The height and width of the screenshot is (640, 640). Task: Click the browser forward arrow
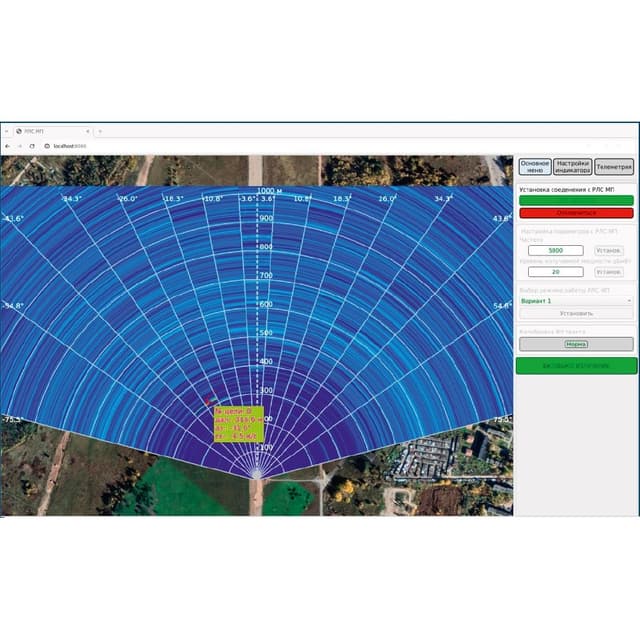click(x=20, y=146)
